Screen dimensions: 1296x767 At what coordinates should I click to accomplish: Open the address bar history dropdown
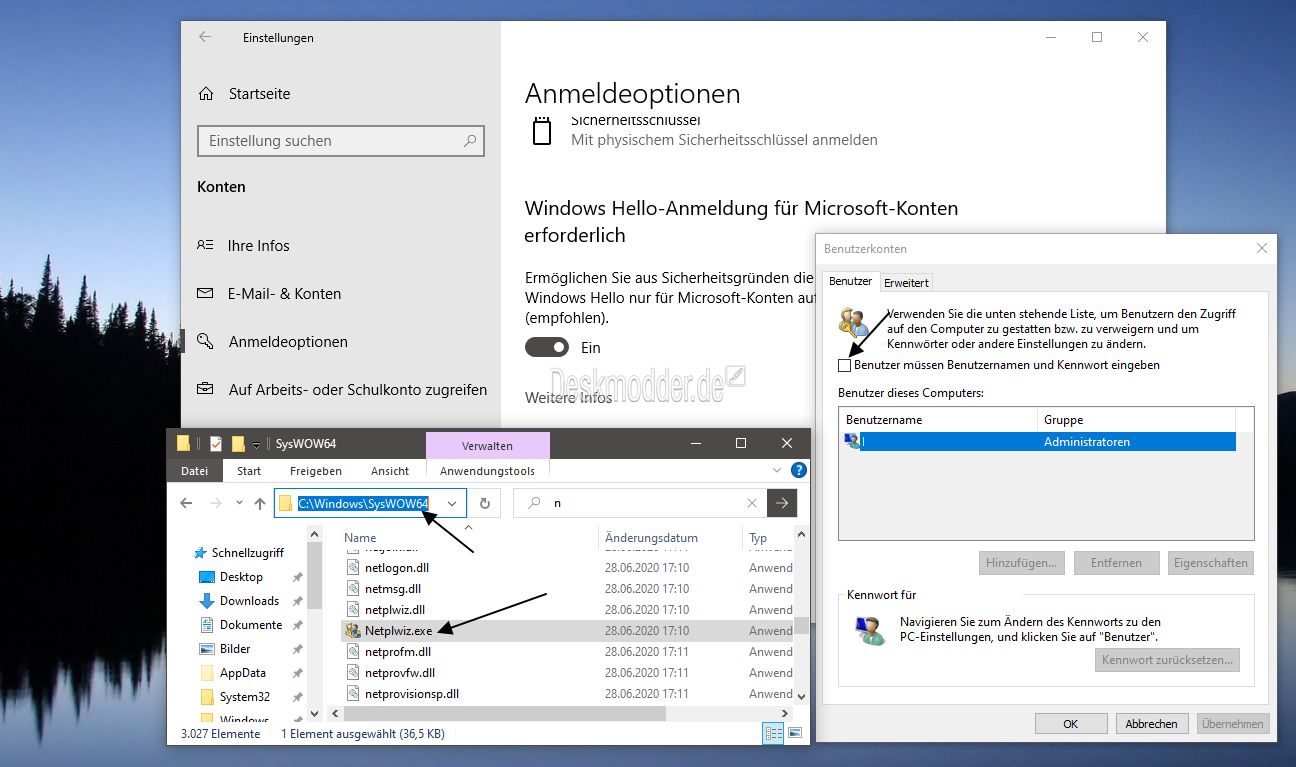point(452,503)
